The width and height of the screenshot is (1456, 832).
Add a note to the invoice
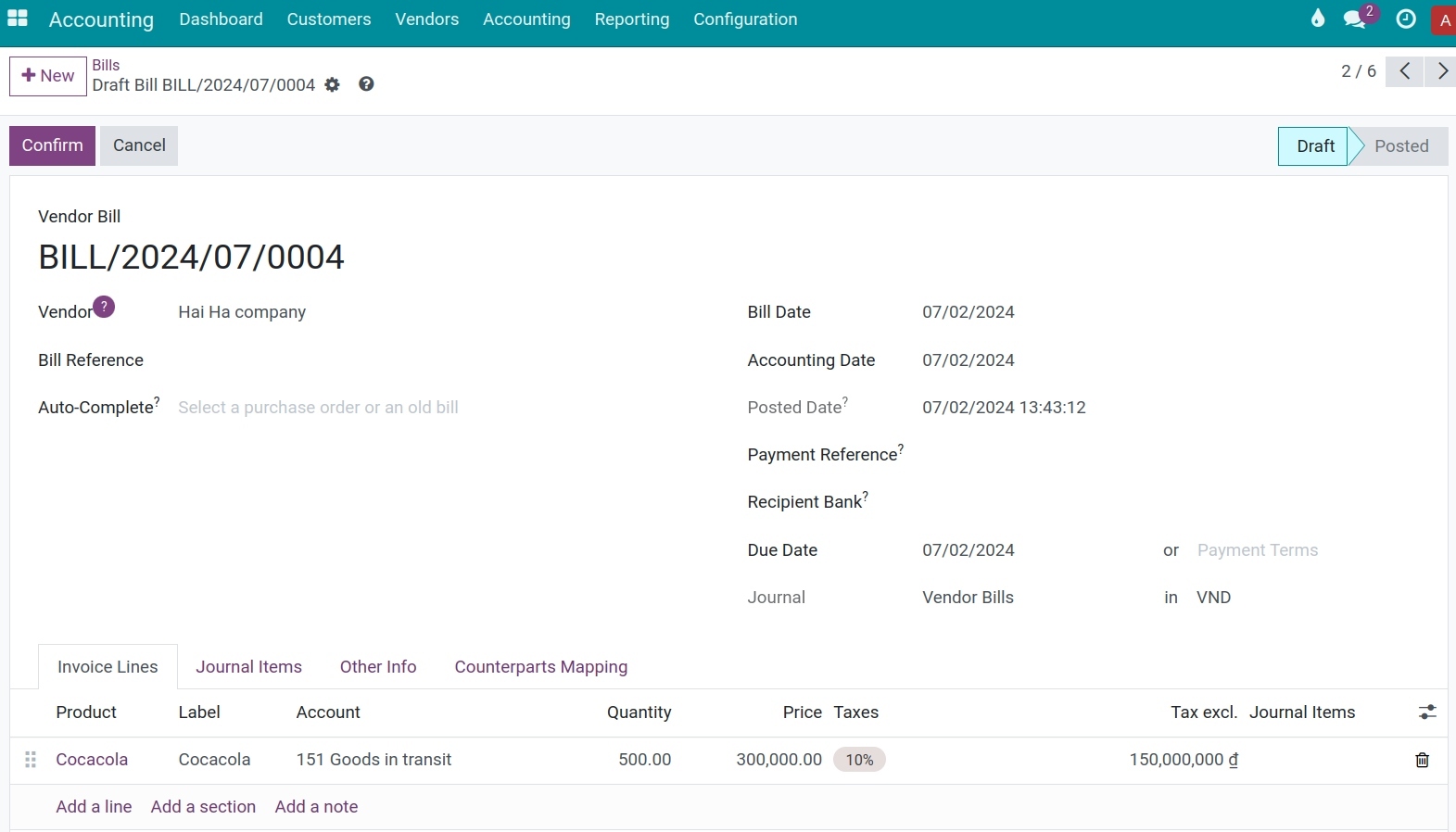tap(316, 807)
